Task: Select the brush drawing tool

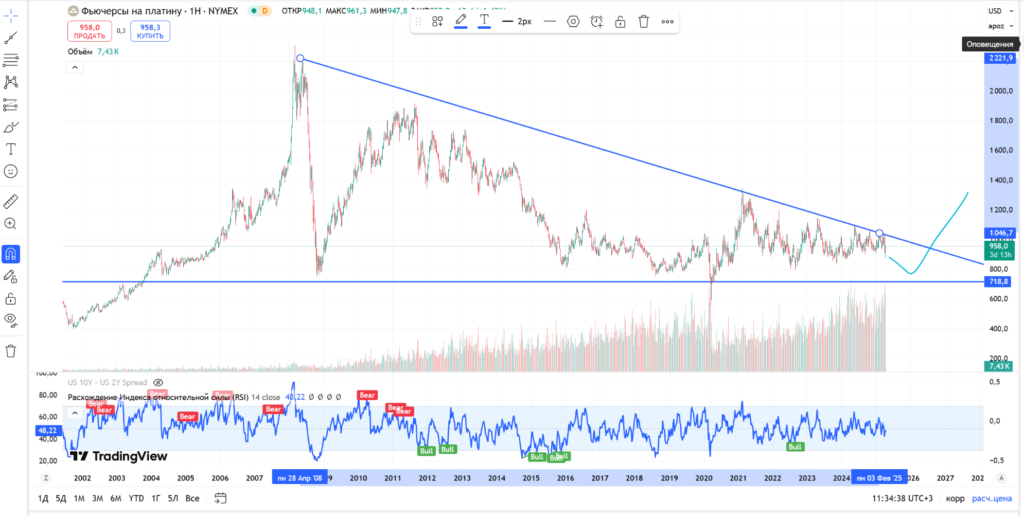Action: 10,127
